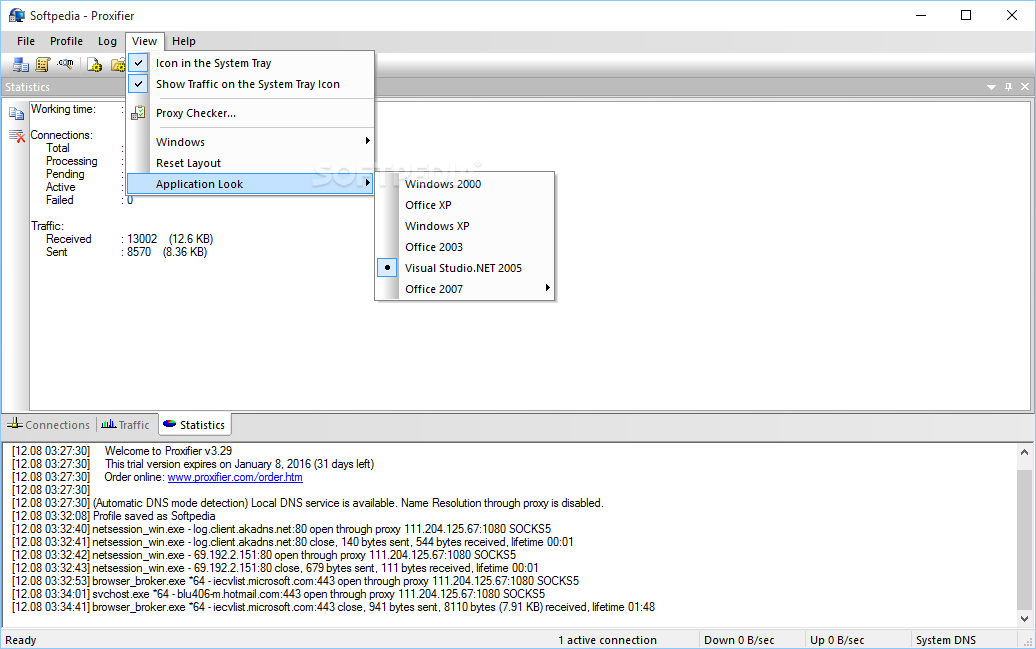This screenshot has width=1036, height=649.
Task: Choose Proxy Checker... menu entry
Action: (x=250, y=113)
